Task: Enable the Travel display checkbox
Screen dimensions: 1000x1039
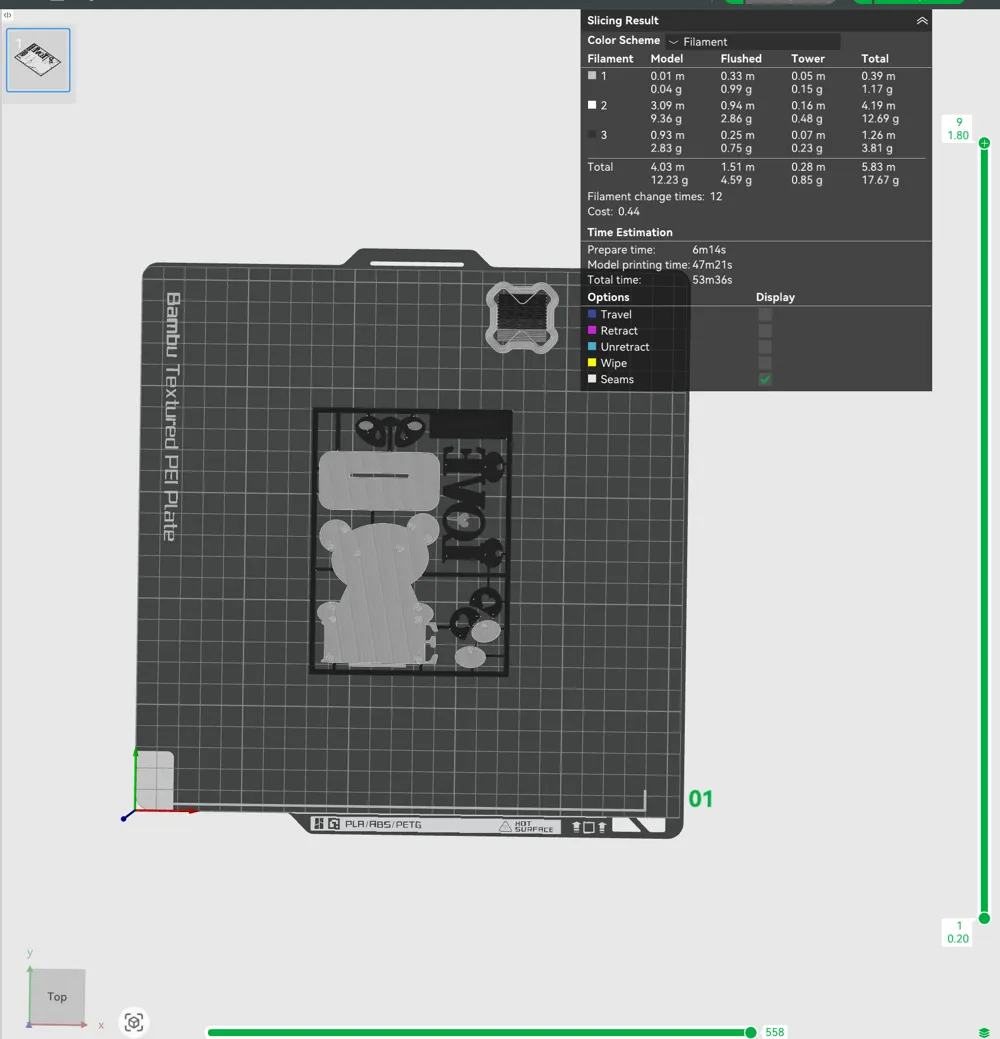Action: coord(765,313)
